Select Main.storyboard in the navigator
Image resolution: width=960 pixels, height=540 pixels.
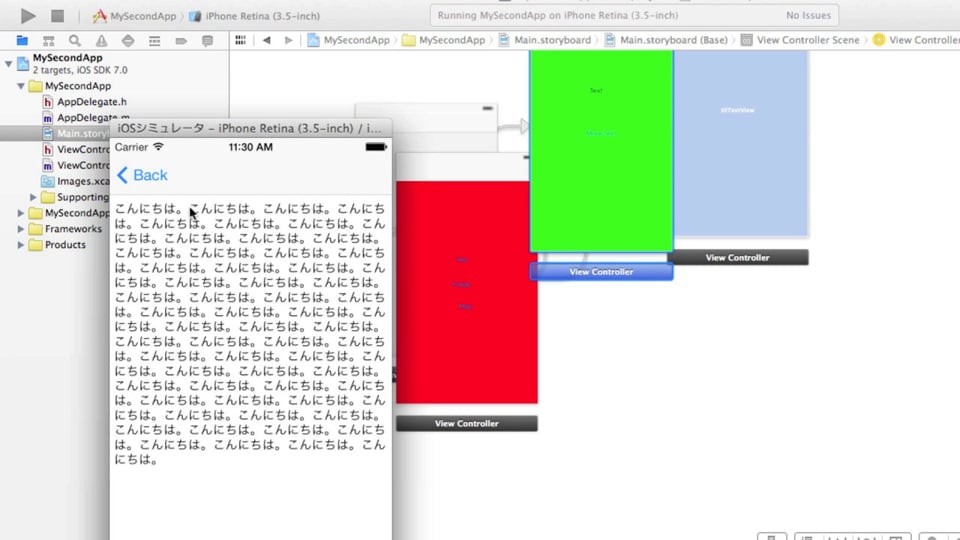76,133
